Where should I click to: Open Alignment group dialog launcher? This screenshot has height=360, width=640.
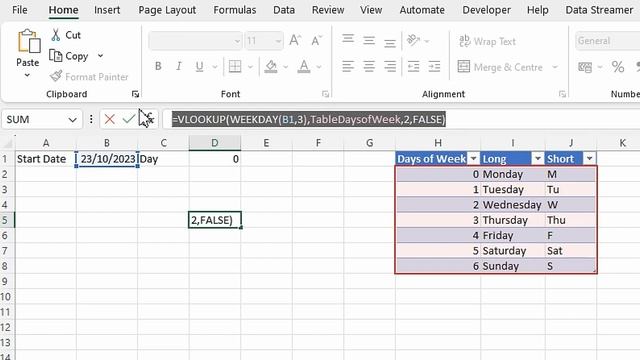point(562,94)
